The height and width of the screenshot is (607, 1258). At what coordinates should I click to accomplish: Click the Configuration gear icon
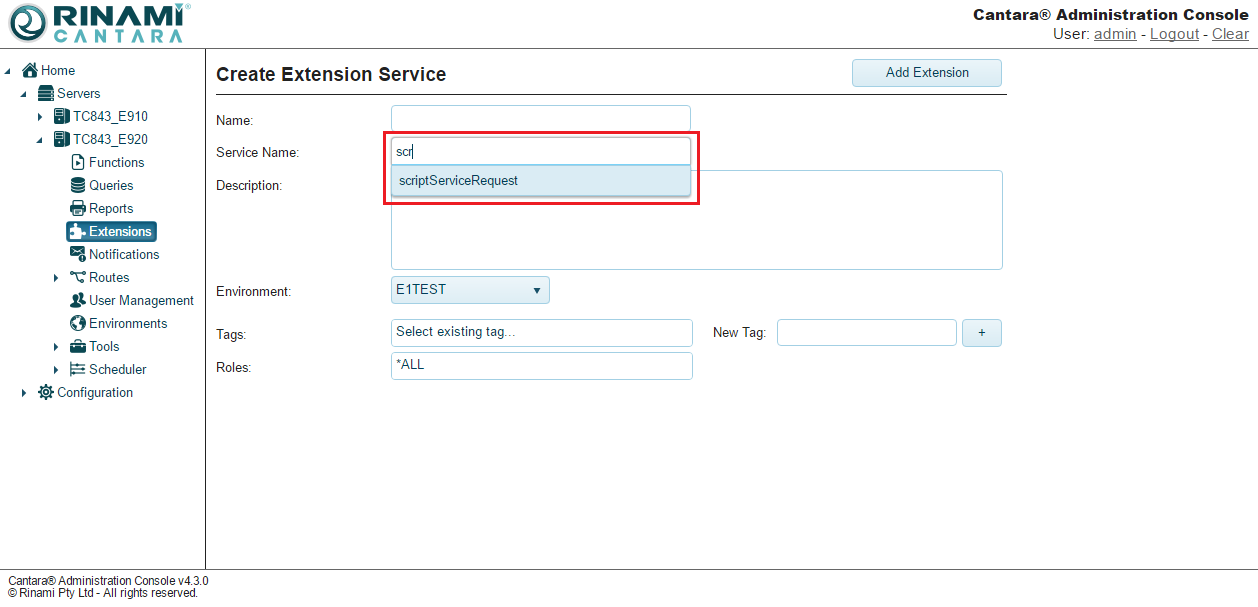(46, 392)
